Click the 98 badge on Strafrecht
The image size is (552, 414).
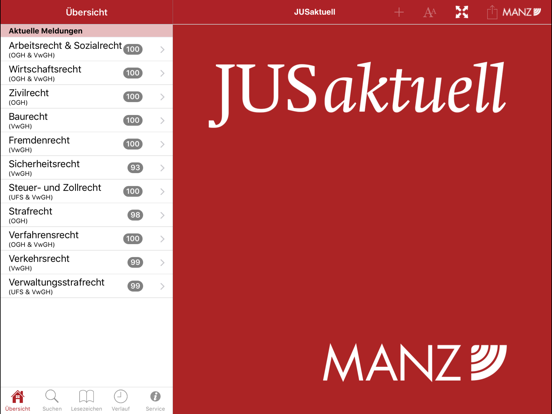[135, 215]
